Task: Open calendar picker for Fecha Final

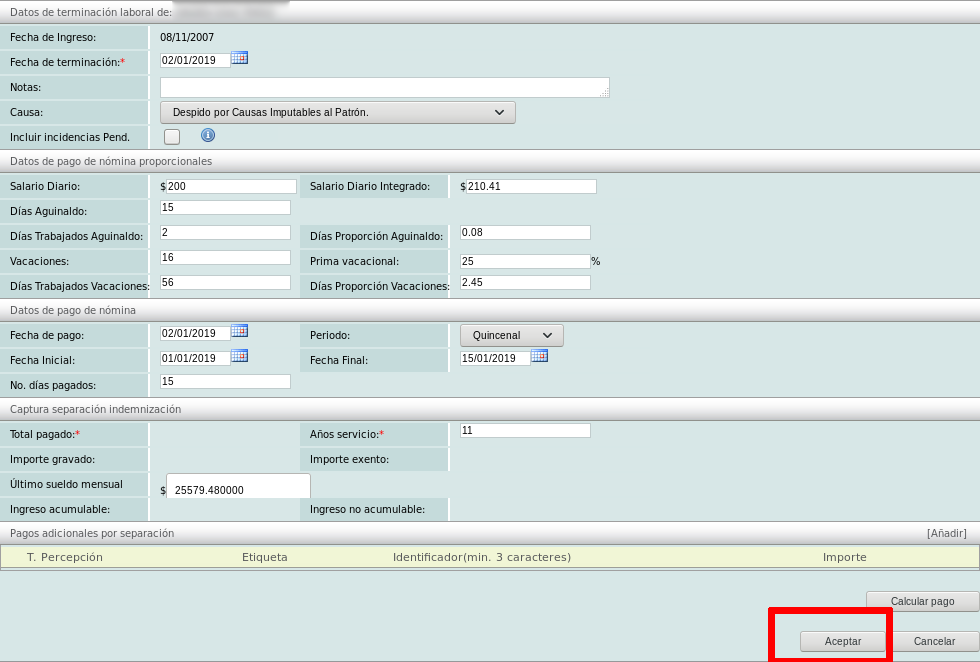Action: coord(539,356)
